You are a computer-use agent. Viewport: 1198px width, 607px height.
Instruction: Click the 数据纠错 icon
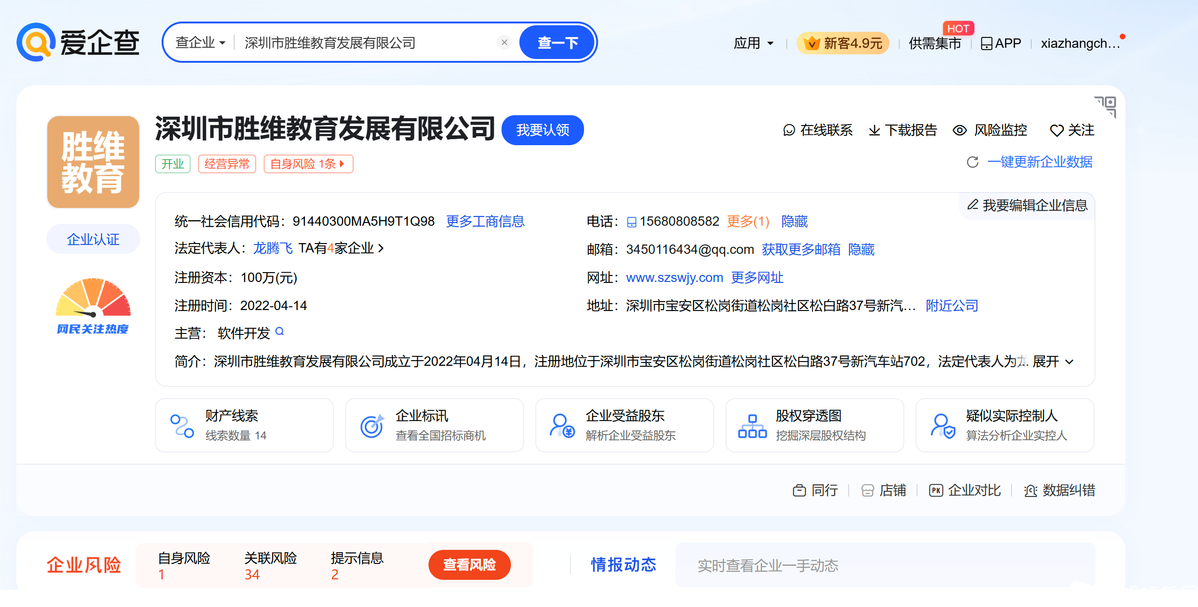coord(1031,491)
